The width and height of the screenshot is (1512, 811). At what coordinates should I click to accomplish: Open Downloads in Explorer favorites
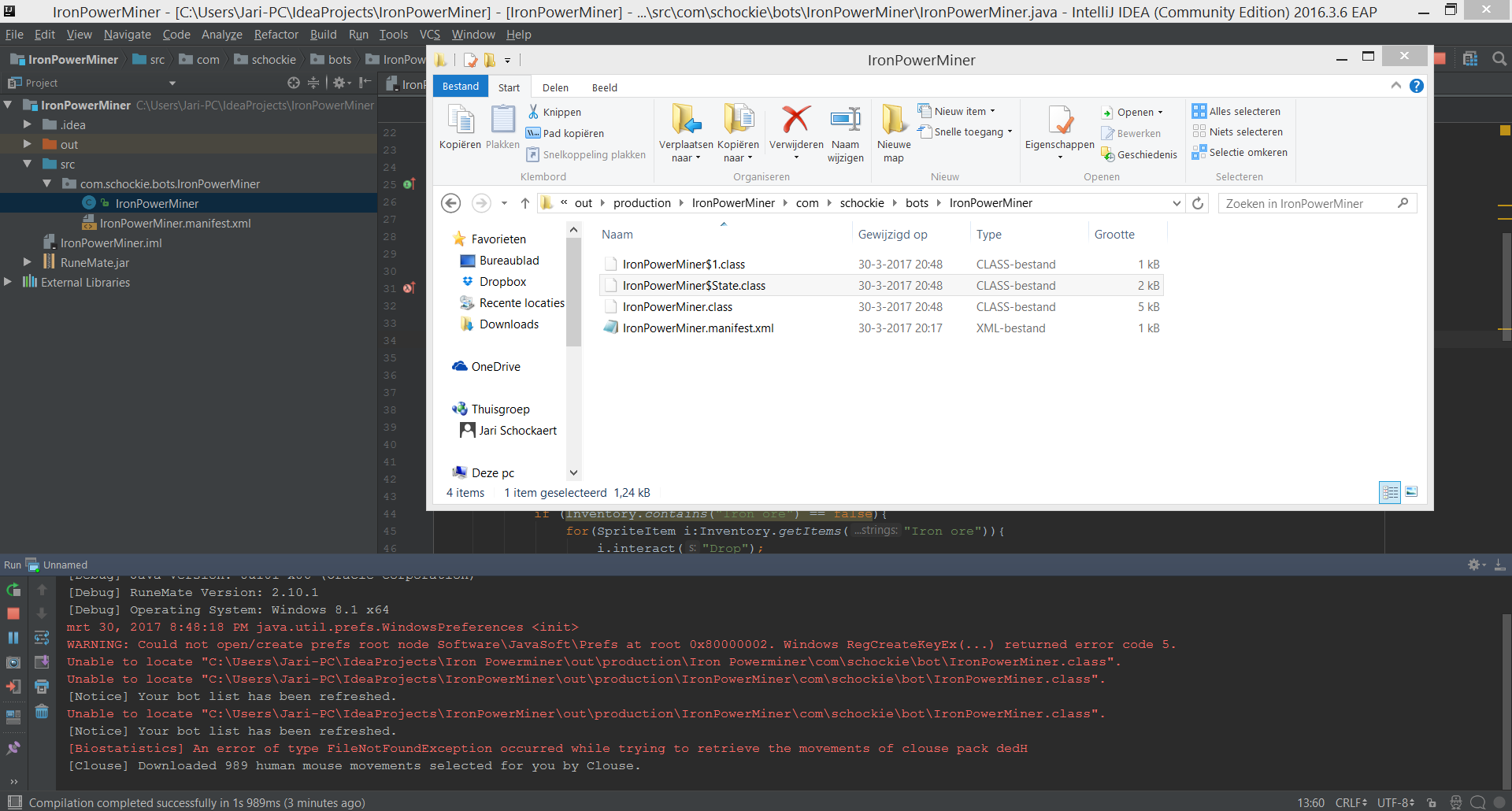(510, 324)
